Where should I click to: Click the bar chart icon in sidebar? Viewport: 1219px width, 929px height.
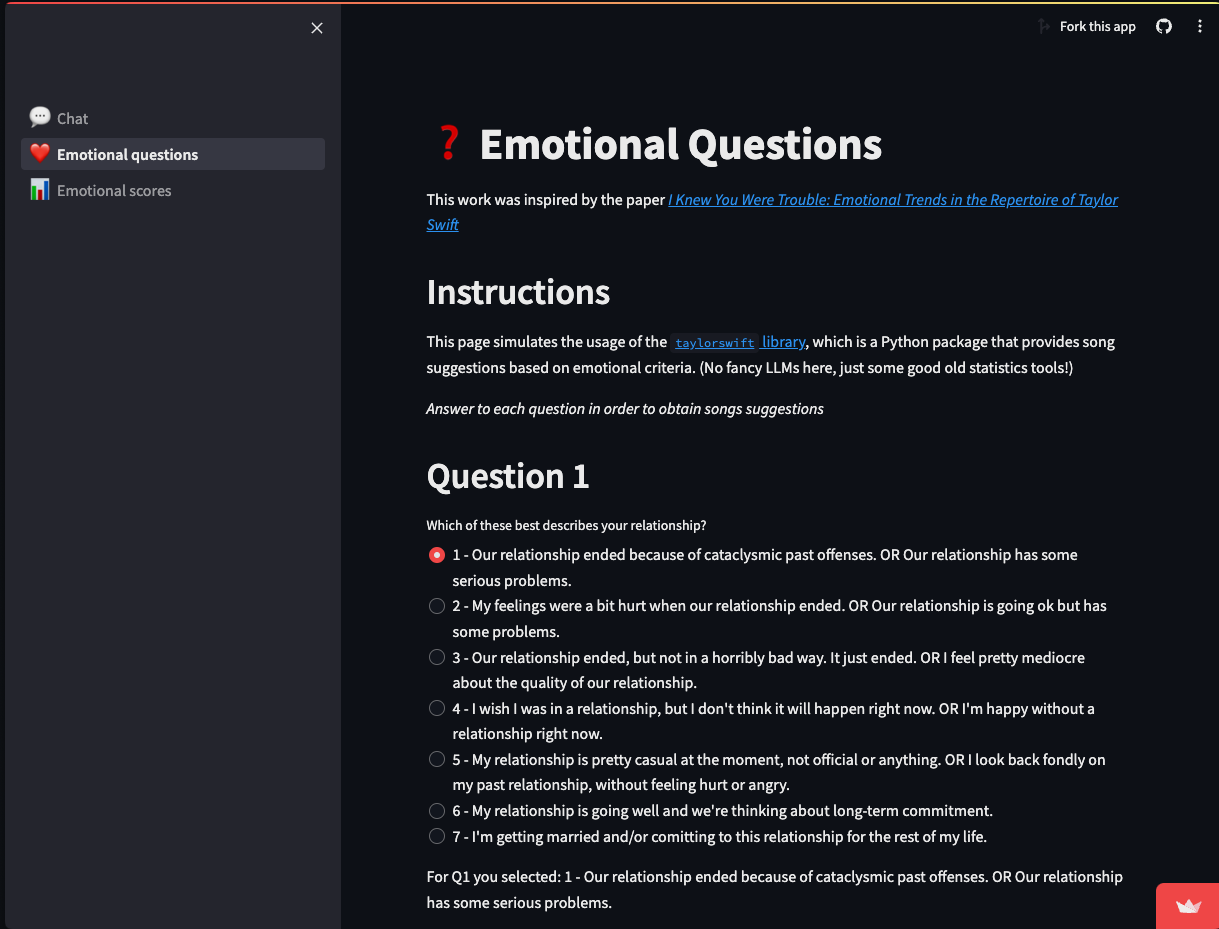[40, 189]
